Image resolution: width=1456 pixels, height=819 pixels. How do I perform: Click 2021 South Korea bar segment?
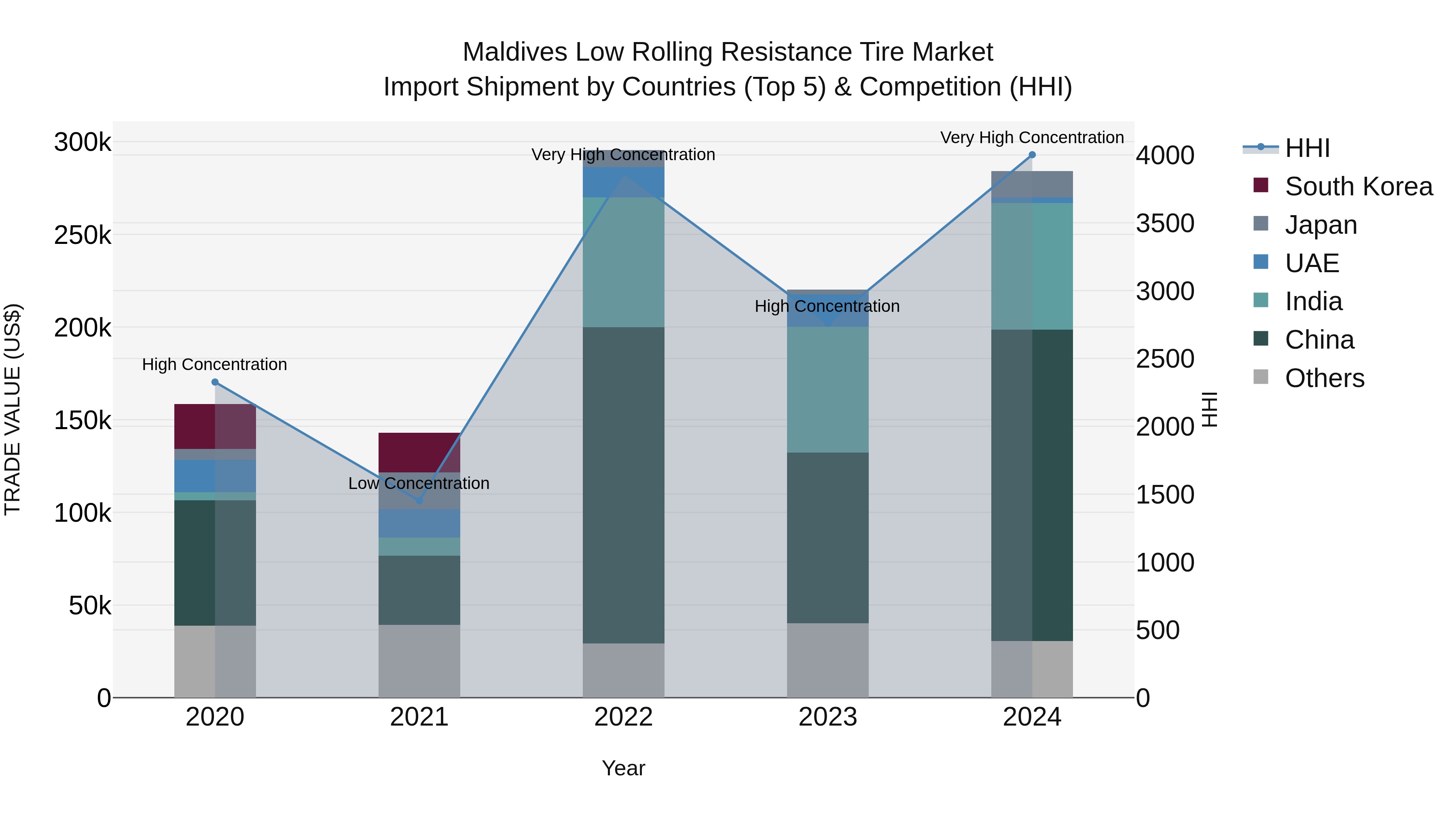pos(419,453)
